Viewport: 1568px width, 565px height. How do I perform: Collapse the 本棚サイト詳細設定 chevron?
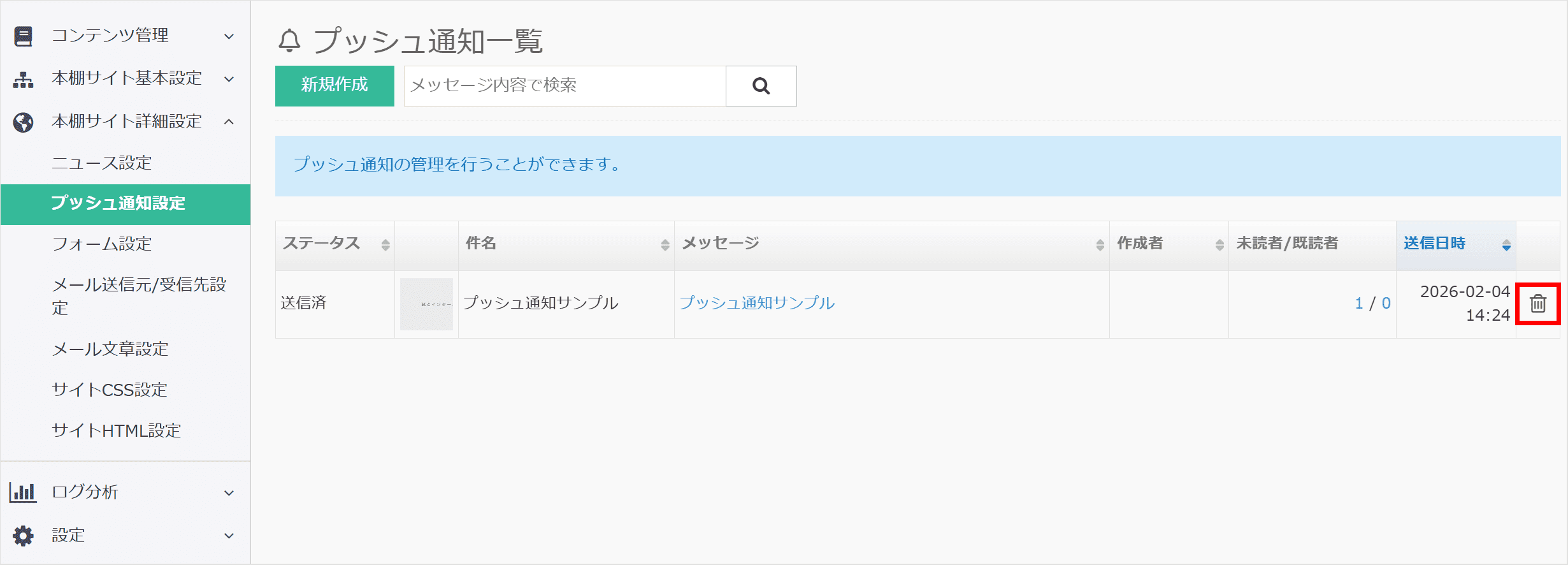229,122
